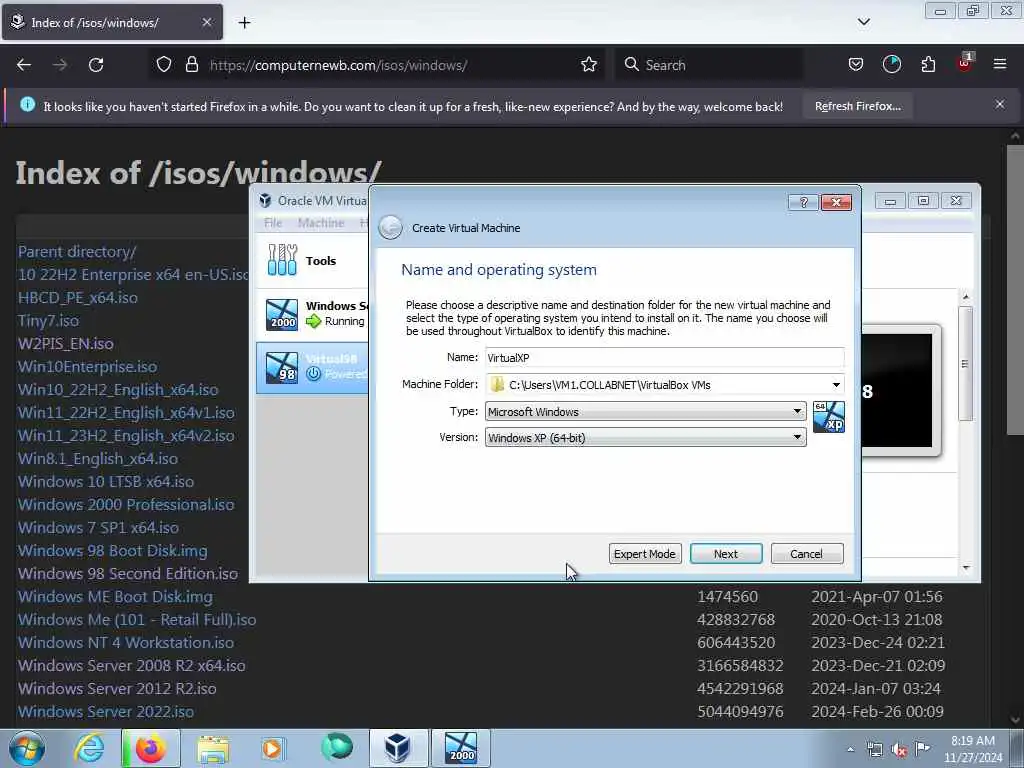Click Next in Create Virtual Machine dialog
The image size is (1024, 768).
tap(726, 554)
